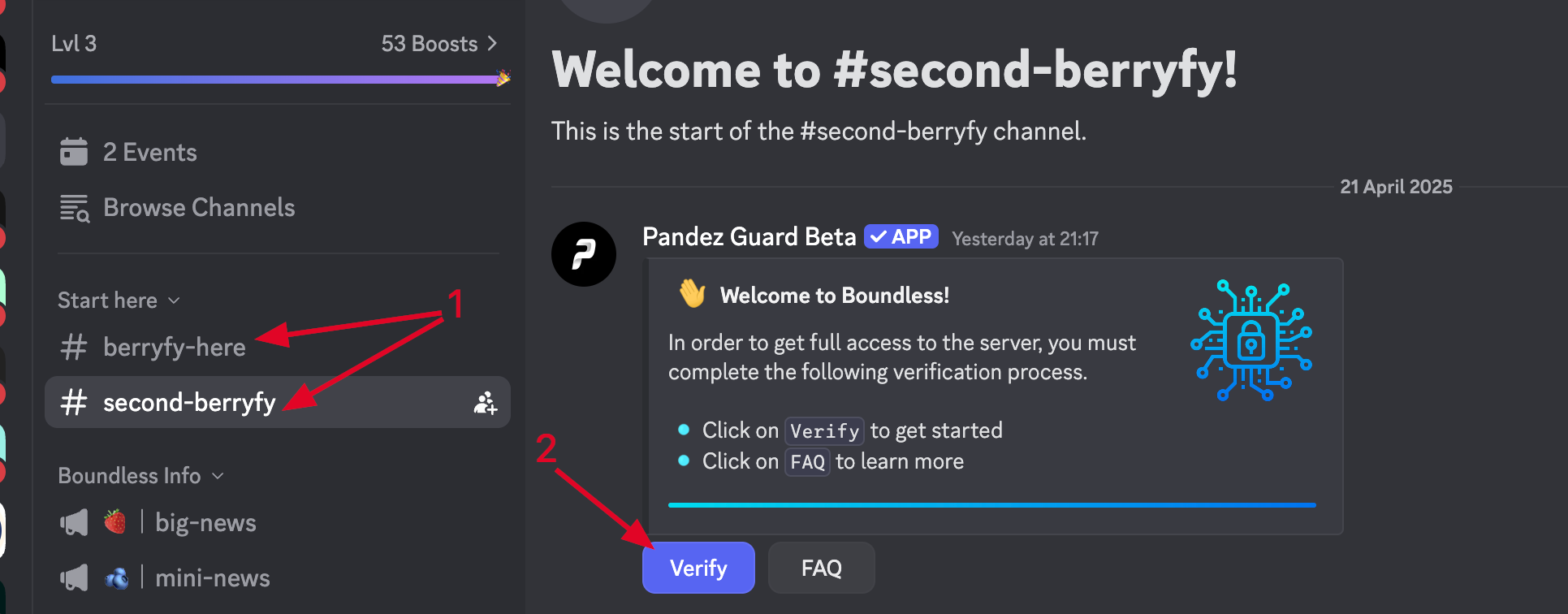Click the calendar Events icon
The height and width of the screenshot is (614, 1568).
74,152
